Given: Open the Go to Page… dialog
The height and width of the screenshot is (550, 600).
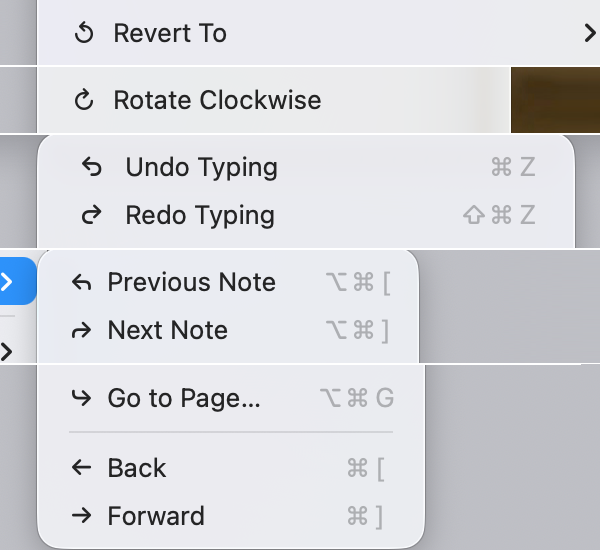Looking at the screenshot, I should tap(184, 399).
